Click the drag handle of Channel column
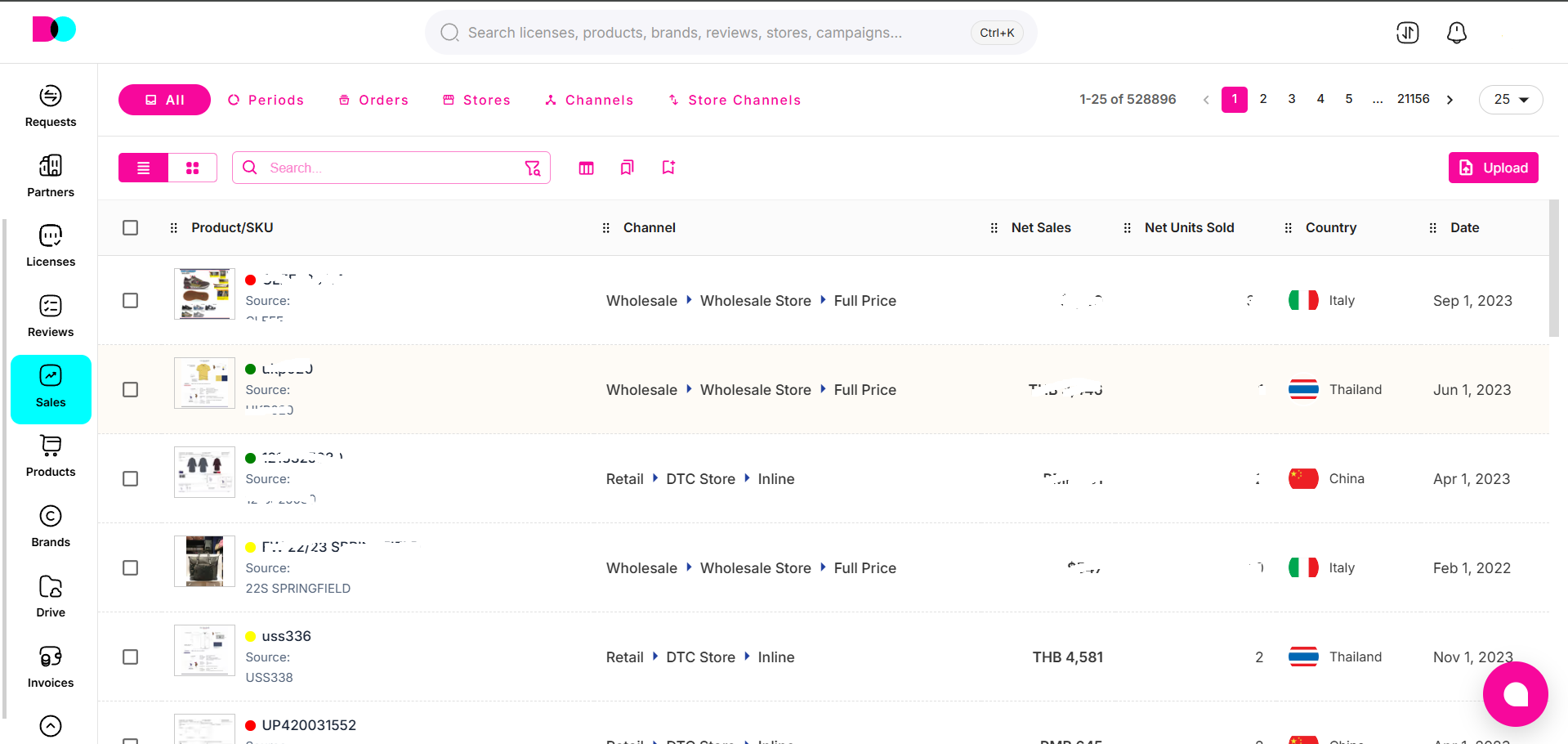1568x744 pixels. (605, 228)
